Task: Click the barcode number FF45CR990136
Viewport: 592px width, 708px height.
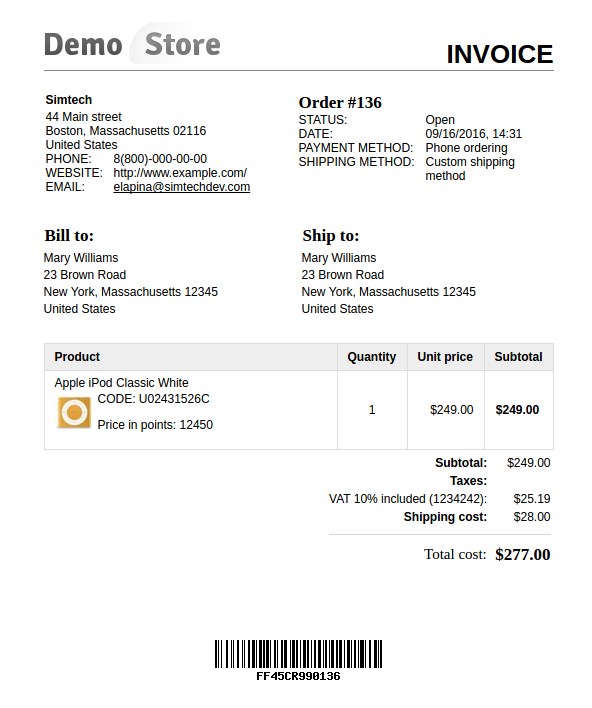Action: pyautogui.click(x=298, y=676)
